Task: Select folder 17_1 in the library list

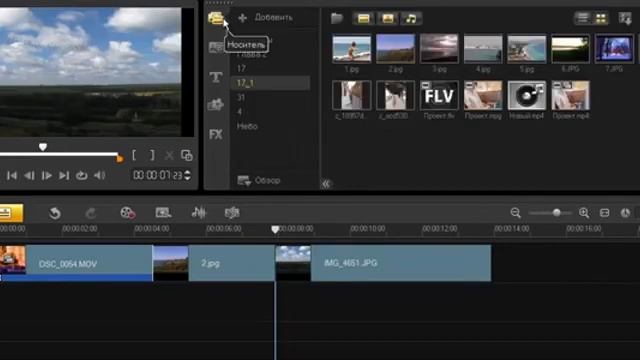Action: (x=271, y=83)
